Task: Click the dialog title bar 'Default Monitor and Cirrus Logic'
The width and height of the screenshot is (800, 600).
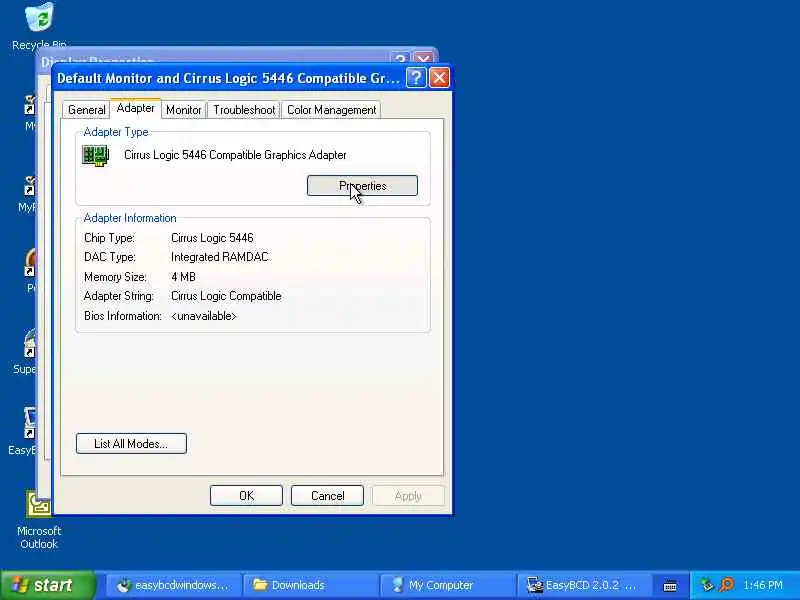Action: coord(228,79)
